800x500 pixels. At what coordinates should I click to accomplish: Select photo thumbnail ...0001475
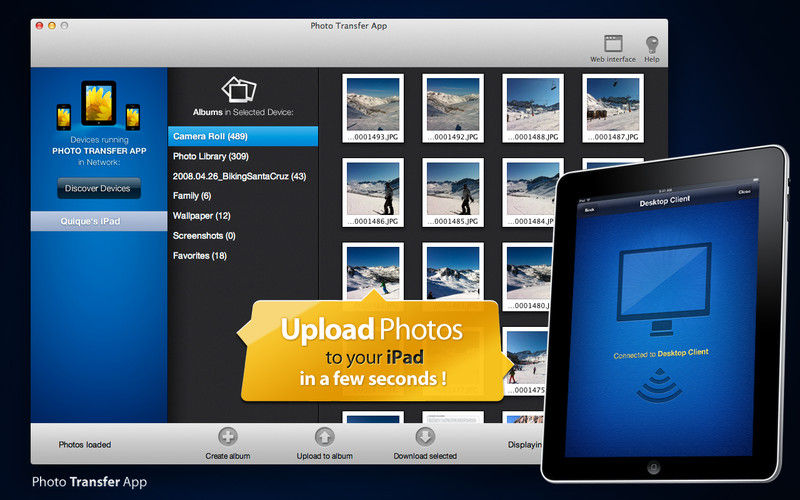pos(525,361)
